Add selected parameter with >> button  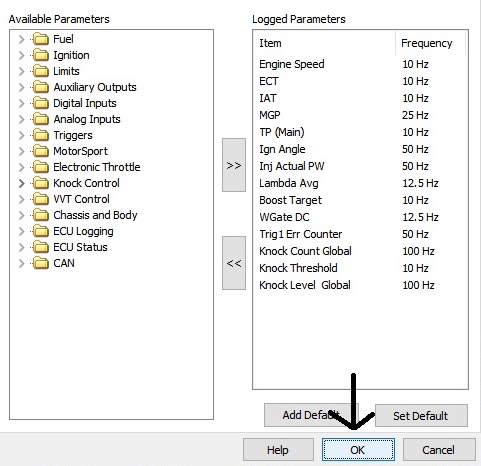234,165
